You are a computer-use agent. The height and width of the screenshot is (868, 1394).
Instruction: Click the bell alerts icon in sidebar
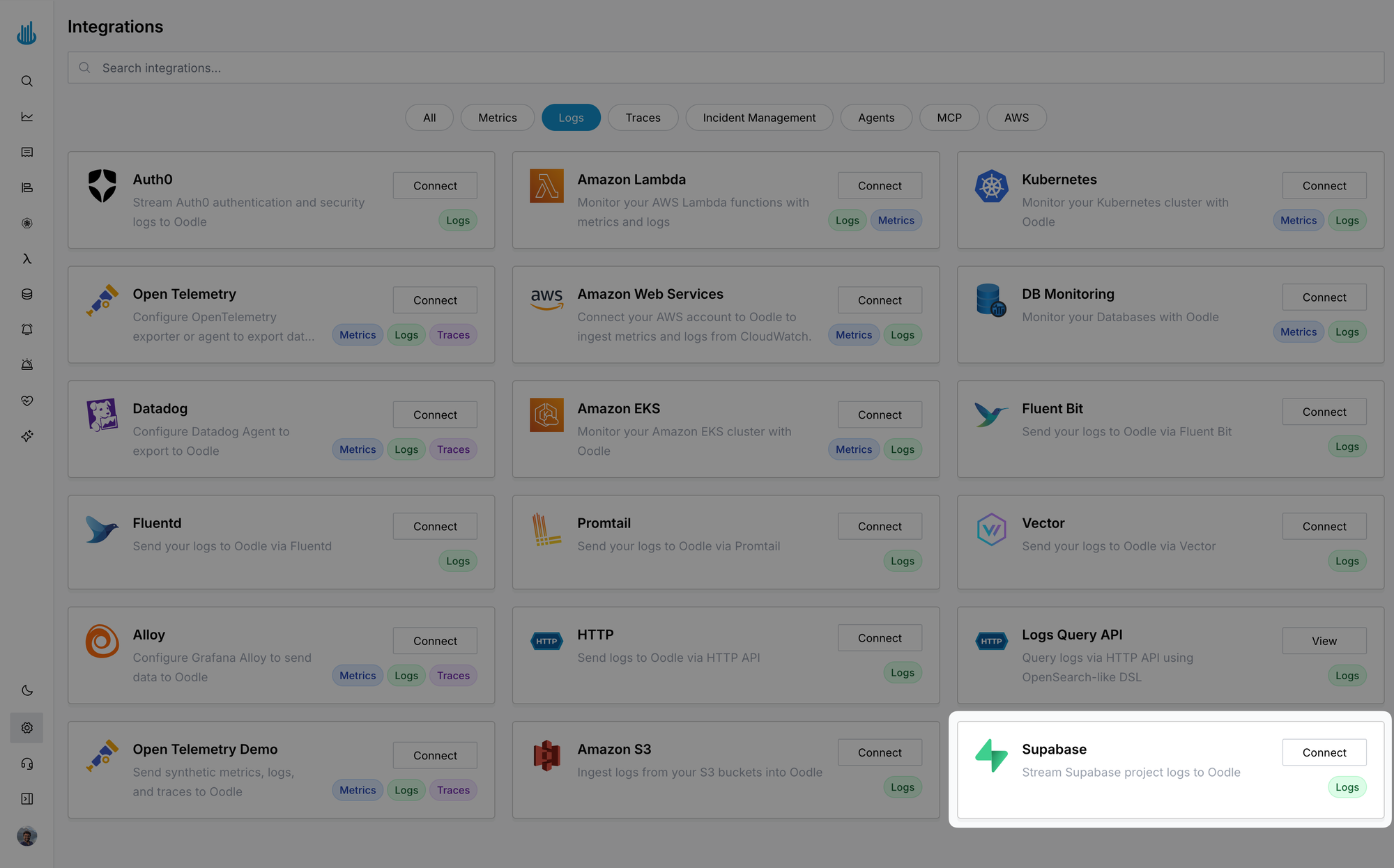(26, 330)
